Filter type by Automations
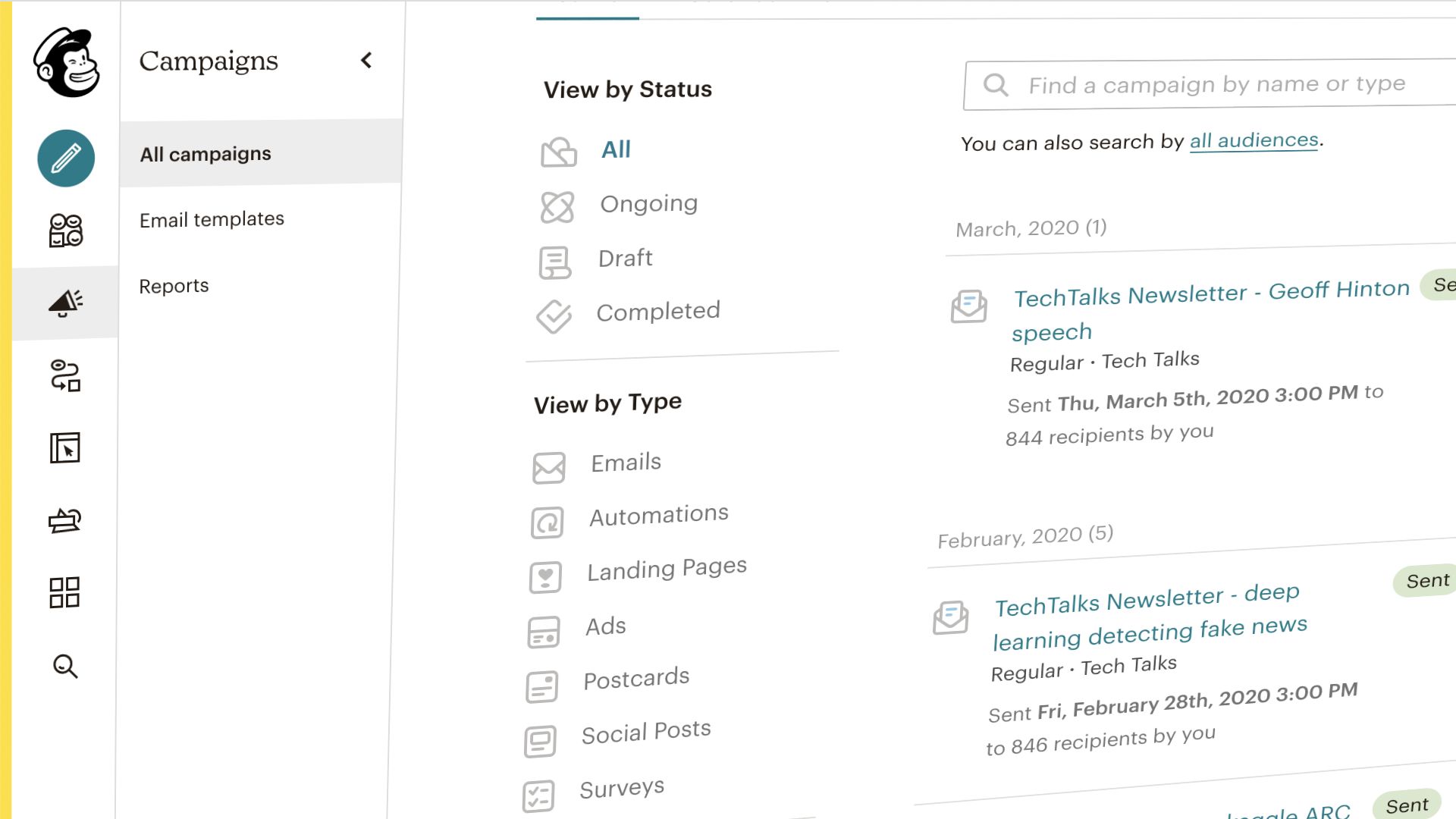Screen dimensions: 1456x819 click(659, 515)
